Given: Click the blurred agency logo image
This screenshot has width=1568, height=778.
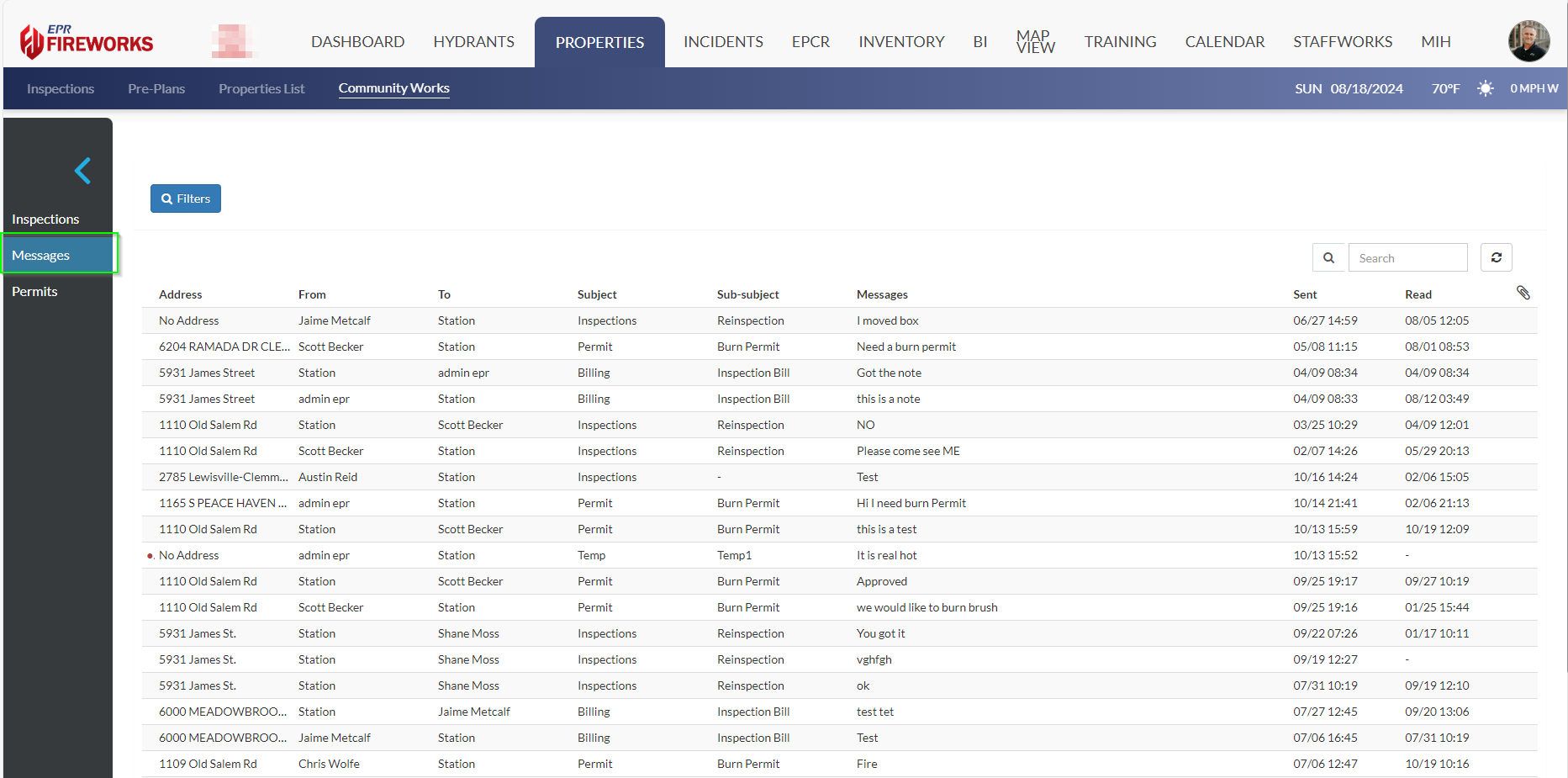Looking at the screenshot, I should [231, 41].
